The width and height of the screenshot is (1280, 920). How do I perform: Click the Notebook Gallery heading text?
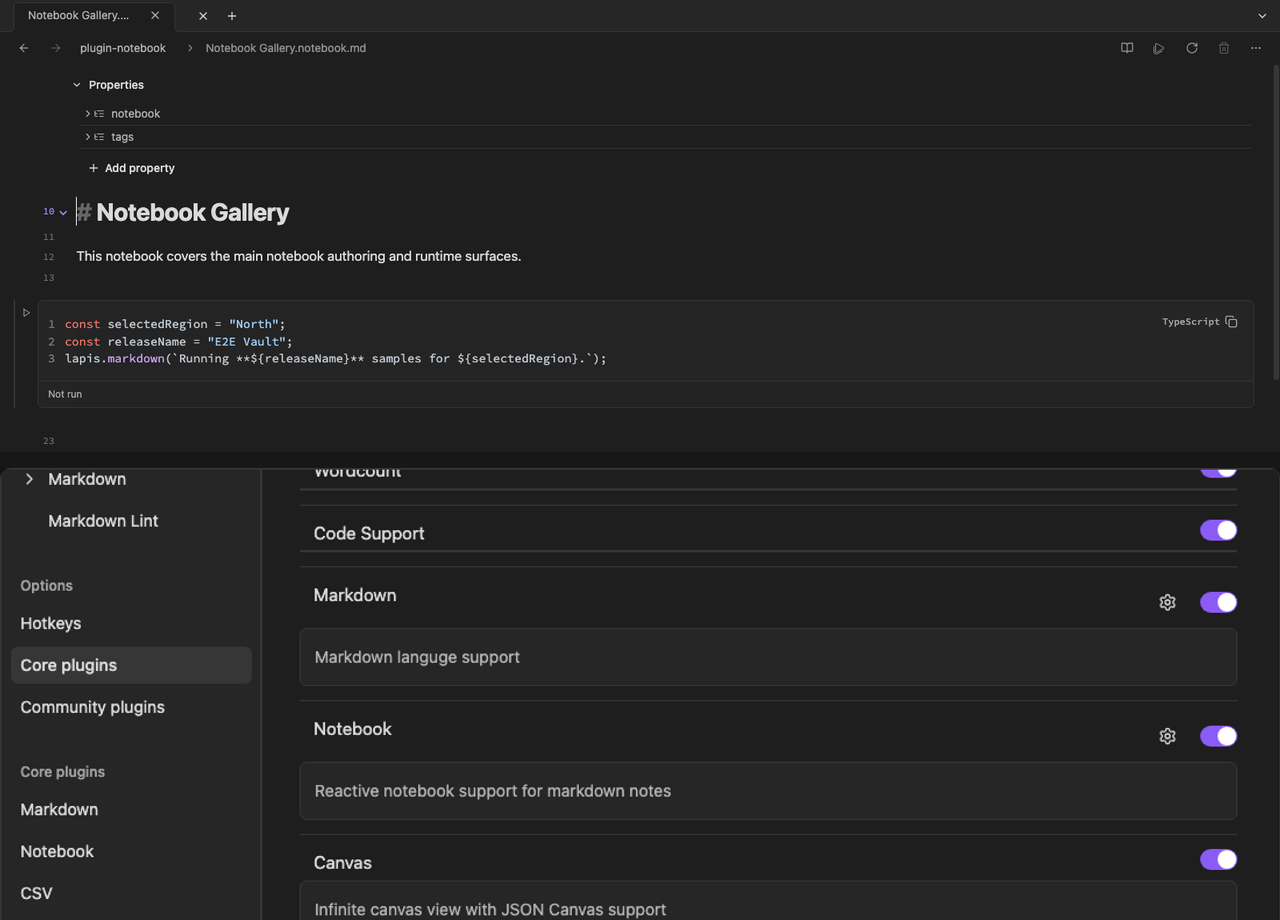click(x=193, y=212)
